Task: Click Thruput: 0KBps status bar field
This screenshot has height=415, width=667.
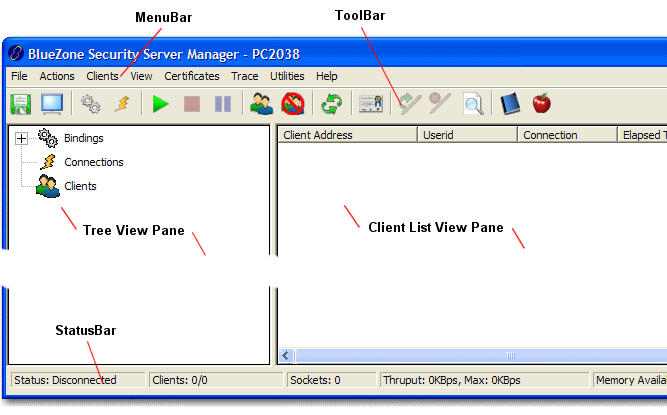Action: (x=485, y=380)
